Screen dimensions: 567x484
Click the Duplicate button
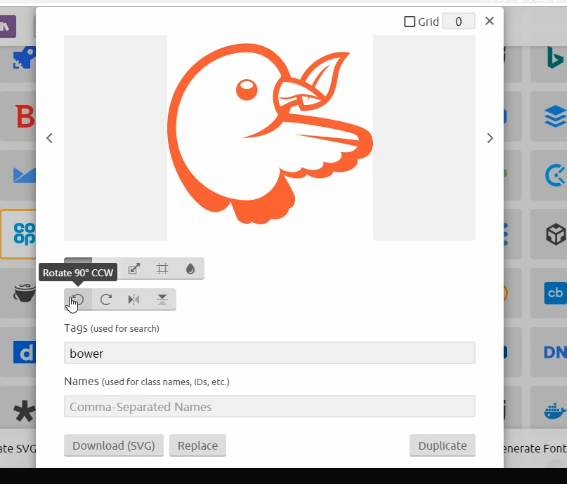(x=442, y=445)
